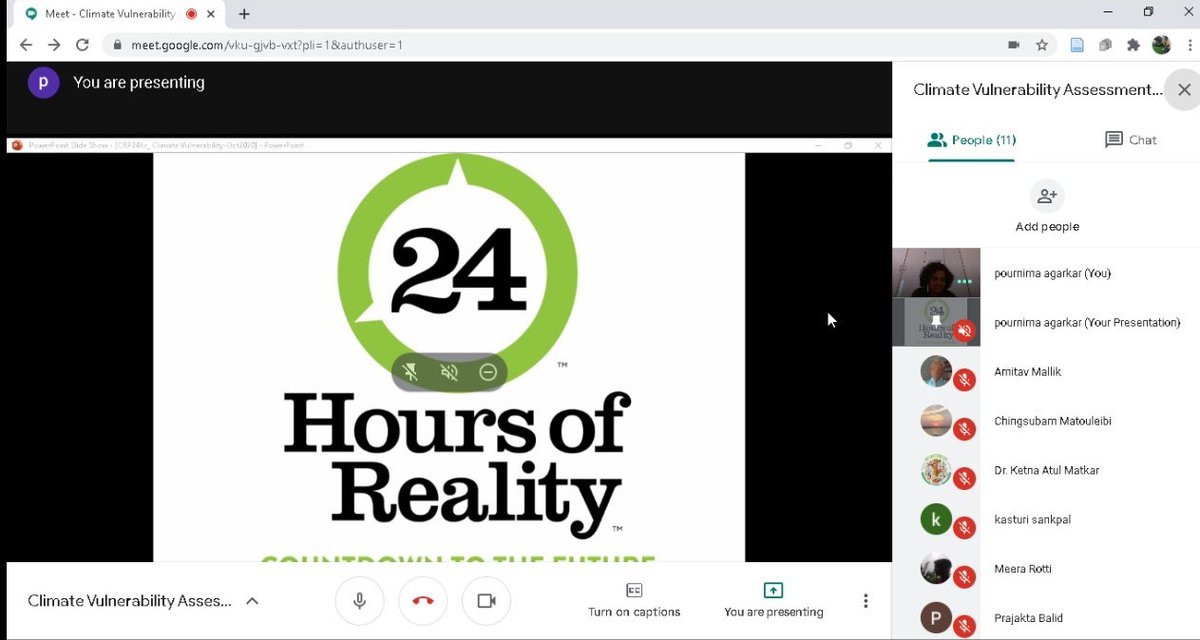Expand meeting details chevron

[x=252, y=601]
